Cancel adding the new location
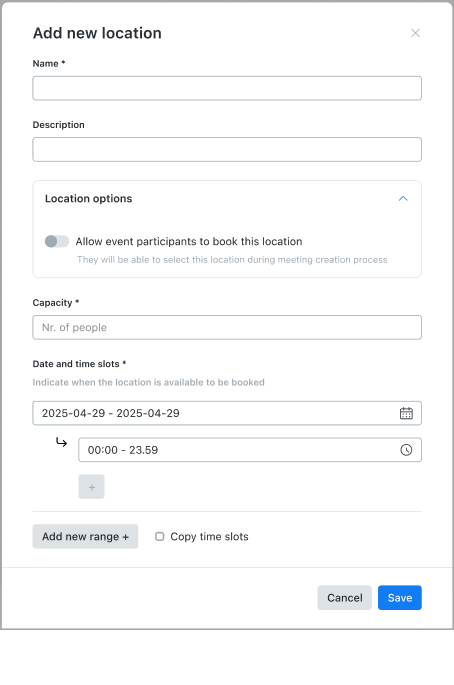The height and width of the screenshot is (685, 454). [344, 598]
